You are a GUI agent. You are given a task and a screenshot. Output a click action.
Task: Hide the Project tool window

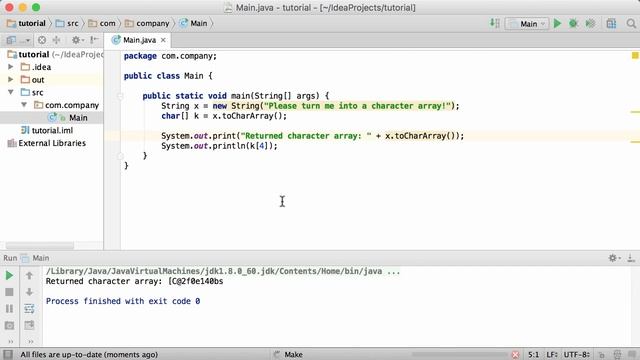94,40
